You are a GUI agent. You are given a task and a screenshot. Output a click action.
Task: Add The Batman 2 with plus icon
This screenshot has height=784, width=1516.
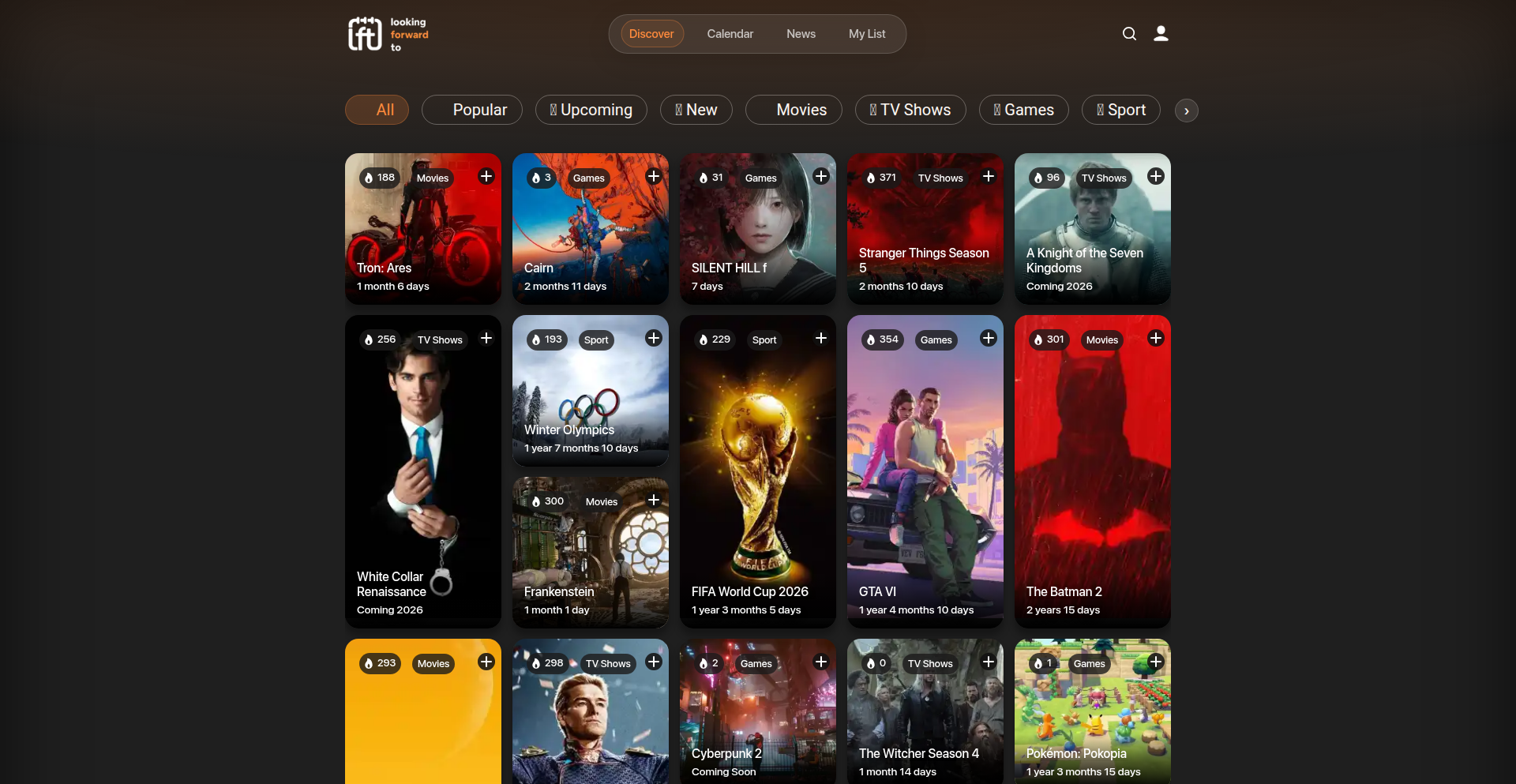click(x=1156, y=339)
